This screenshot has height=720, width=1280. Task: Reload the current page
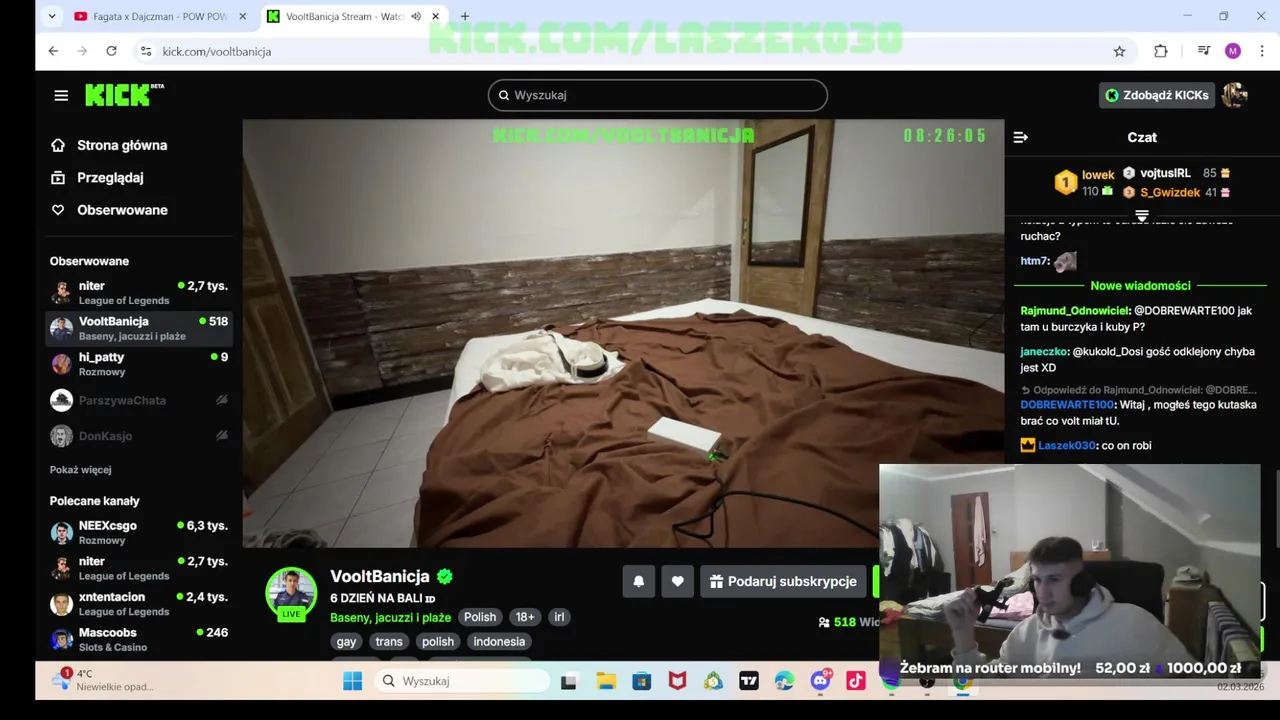(111, 51)
